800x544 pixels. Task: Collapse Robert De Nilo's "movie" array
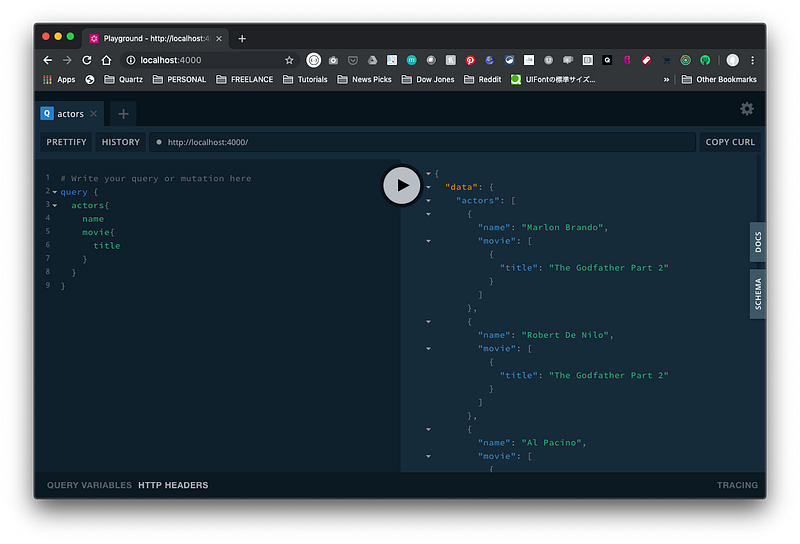click(429, 349)
